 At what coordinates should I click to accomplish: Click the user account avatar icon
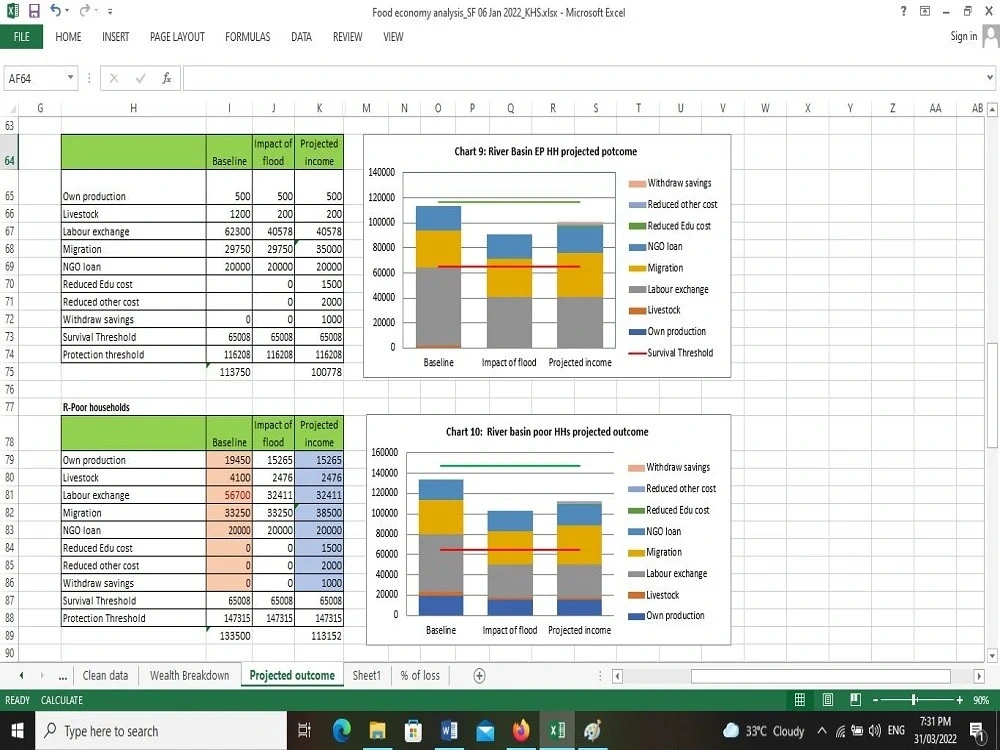click(991, 36)
